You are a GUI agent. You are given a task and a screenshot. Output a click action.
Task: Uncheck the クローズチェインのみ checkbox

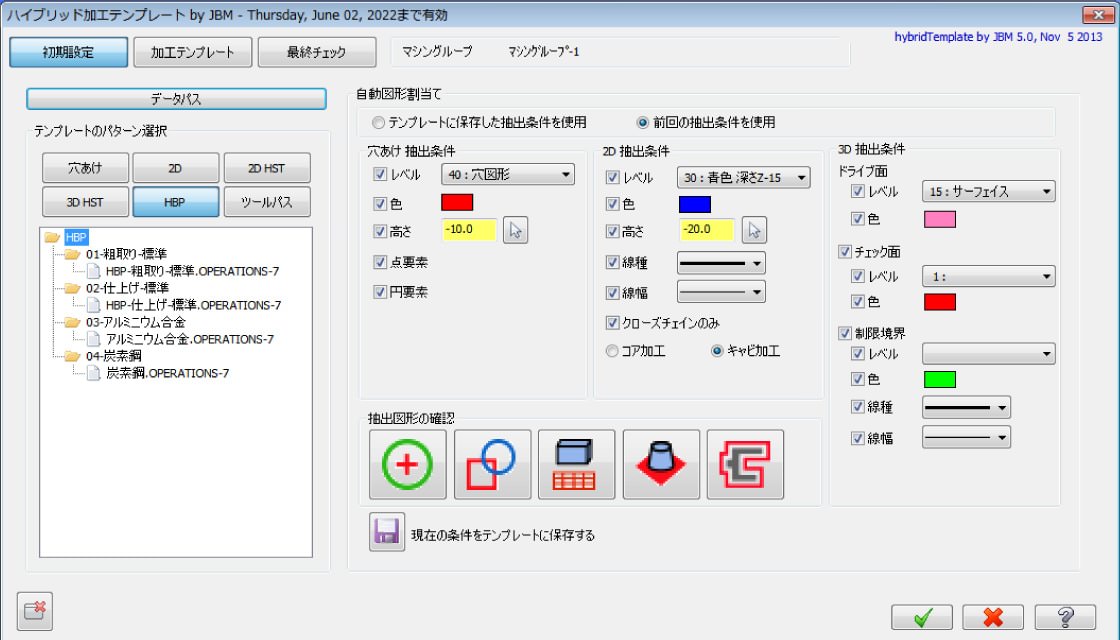tap(613, 323)
